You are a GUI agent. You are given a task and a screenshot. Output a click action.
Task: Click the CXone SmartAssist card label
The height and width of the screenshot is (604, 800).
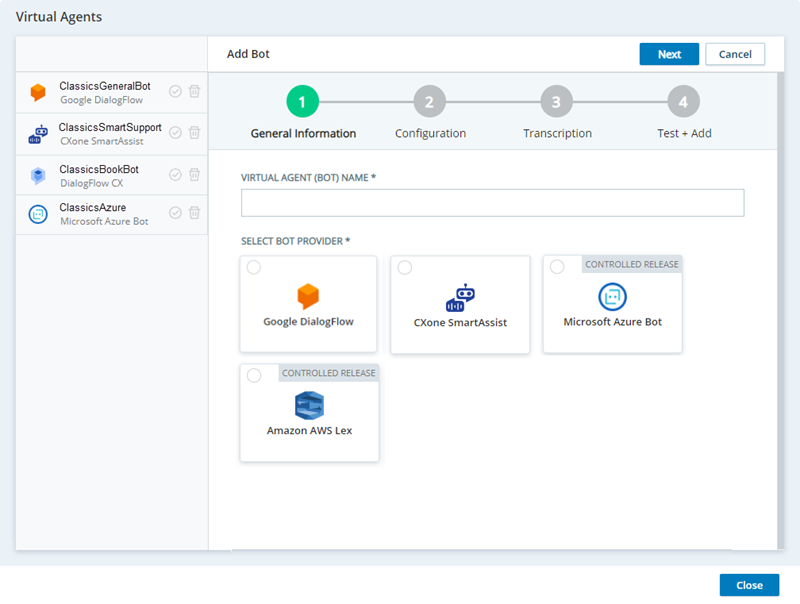point(460,323)
